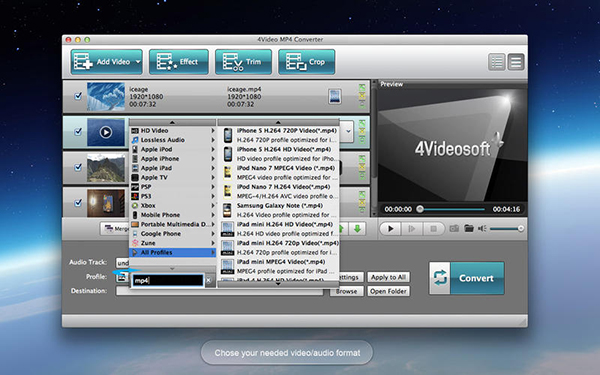The width and height of the screenshot is (600, 375).
Task: Choose iPad mini MPEG4 Video profile
Action: coord(279,266)
